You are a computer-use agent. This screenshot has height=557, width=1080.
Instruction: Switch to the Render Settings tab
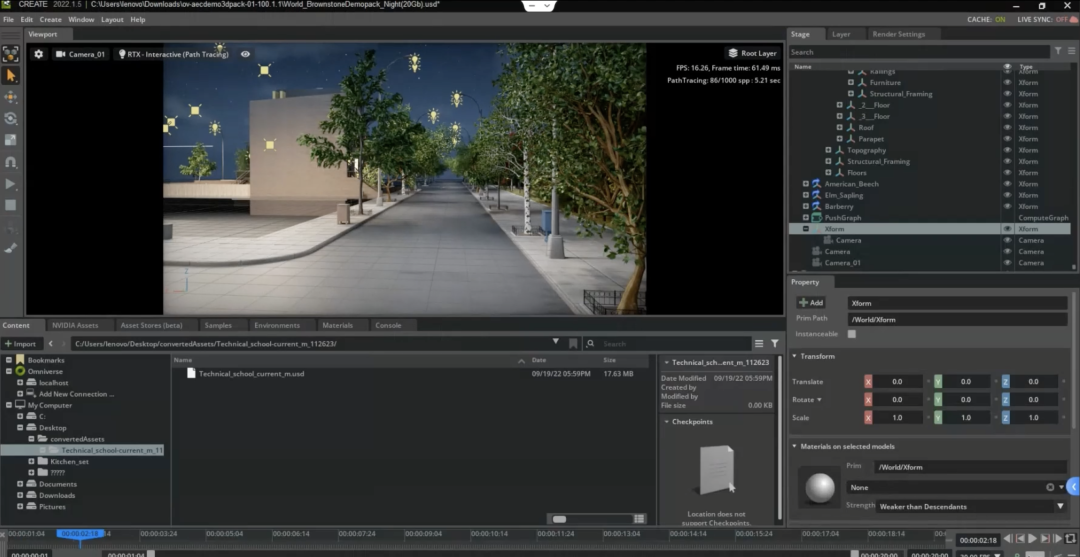pyautogui.click(x=898, y=34)
